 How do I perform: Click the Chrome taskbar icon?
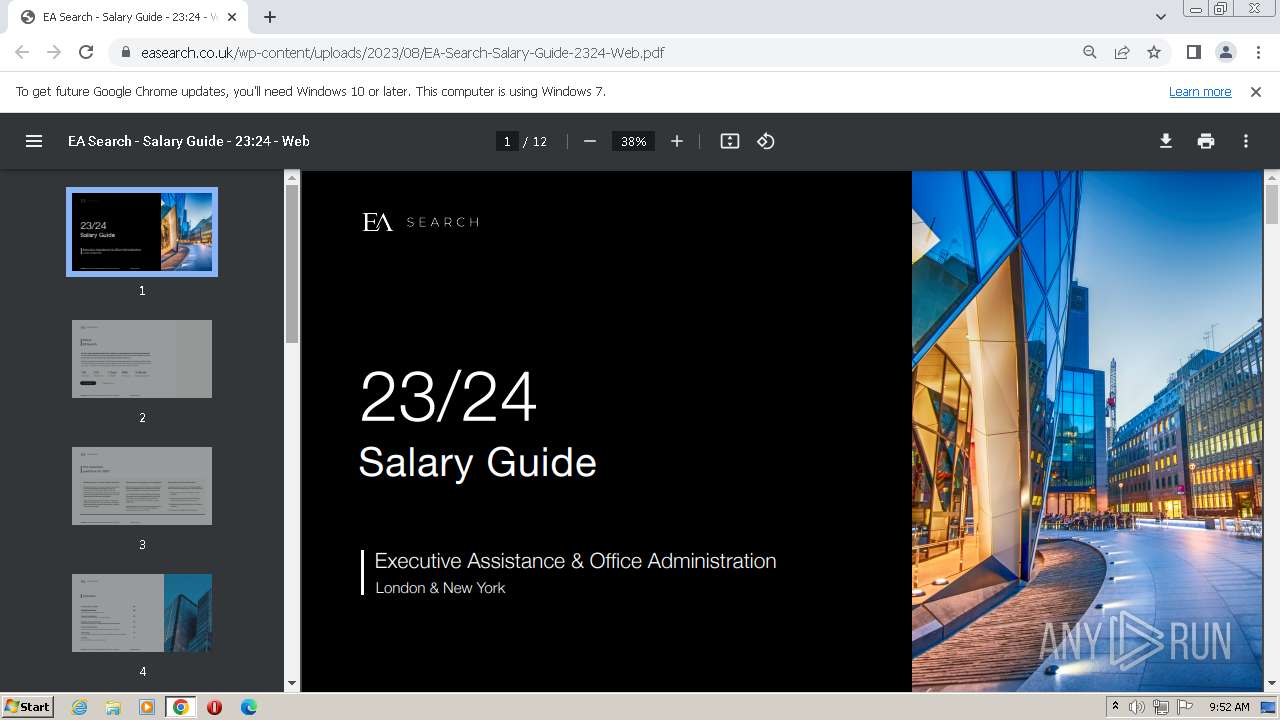[181, 707]
